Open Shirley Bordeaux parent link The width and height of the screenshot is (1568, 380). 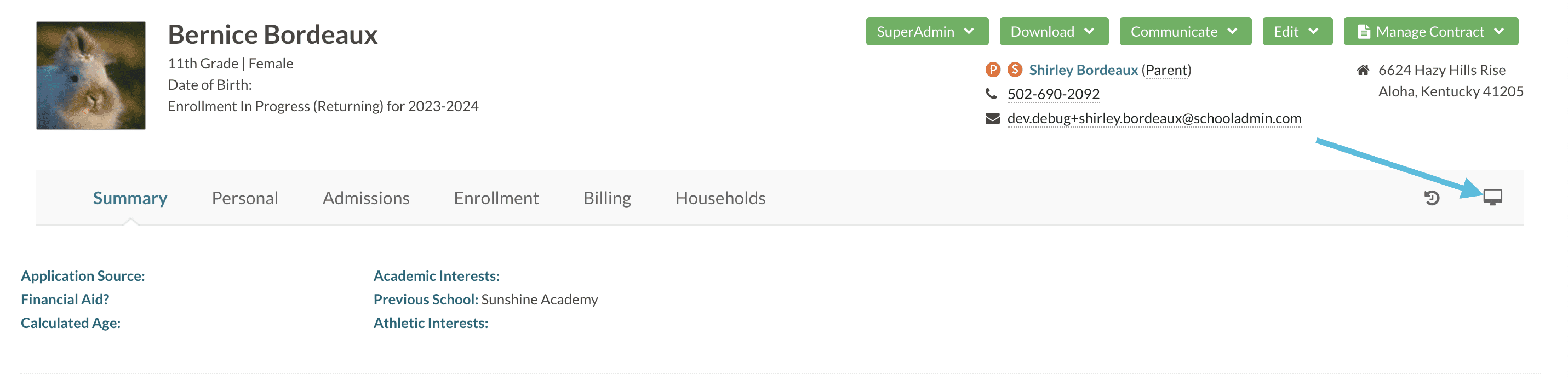[x=1083, y=70]
